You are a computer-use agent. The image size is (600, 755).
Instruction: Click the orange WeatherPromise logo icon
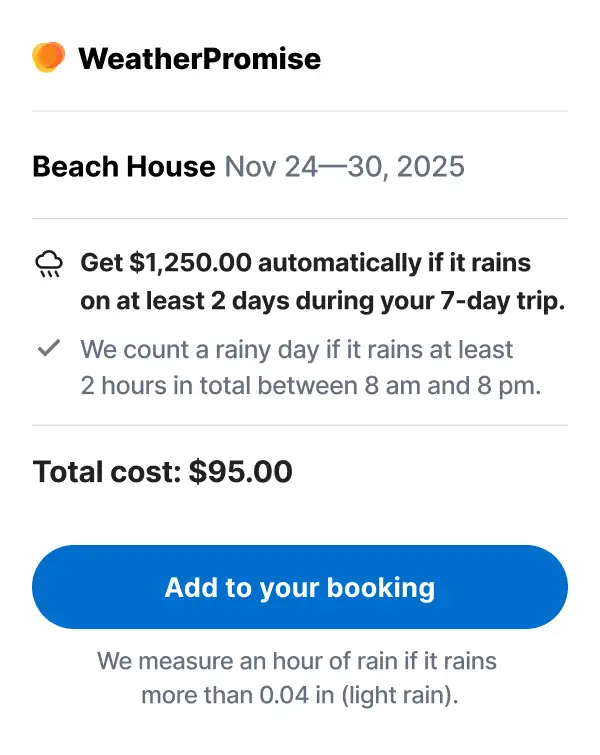pos(48,58)
